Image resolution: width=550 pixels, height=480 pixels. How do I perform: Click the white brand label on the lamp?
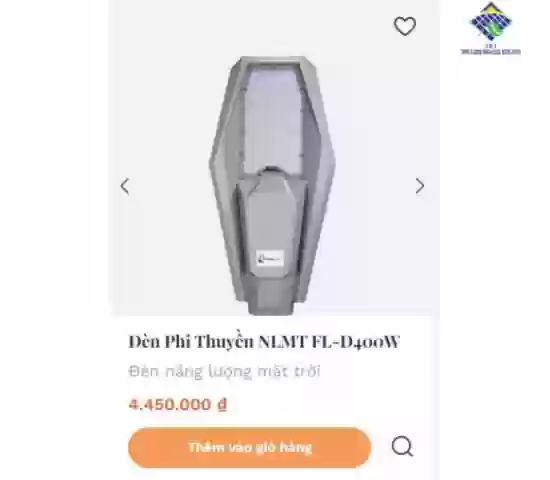269,259
